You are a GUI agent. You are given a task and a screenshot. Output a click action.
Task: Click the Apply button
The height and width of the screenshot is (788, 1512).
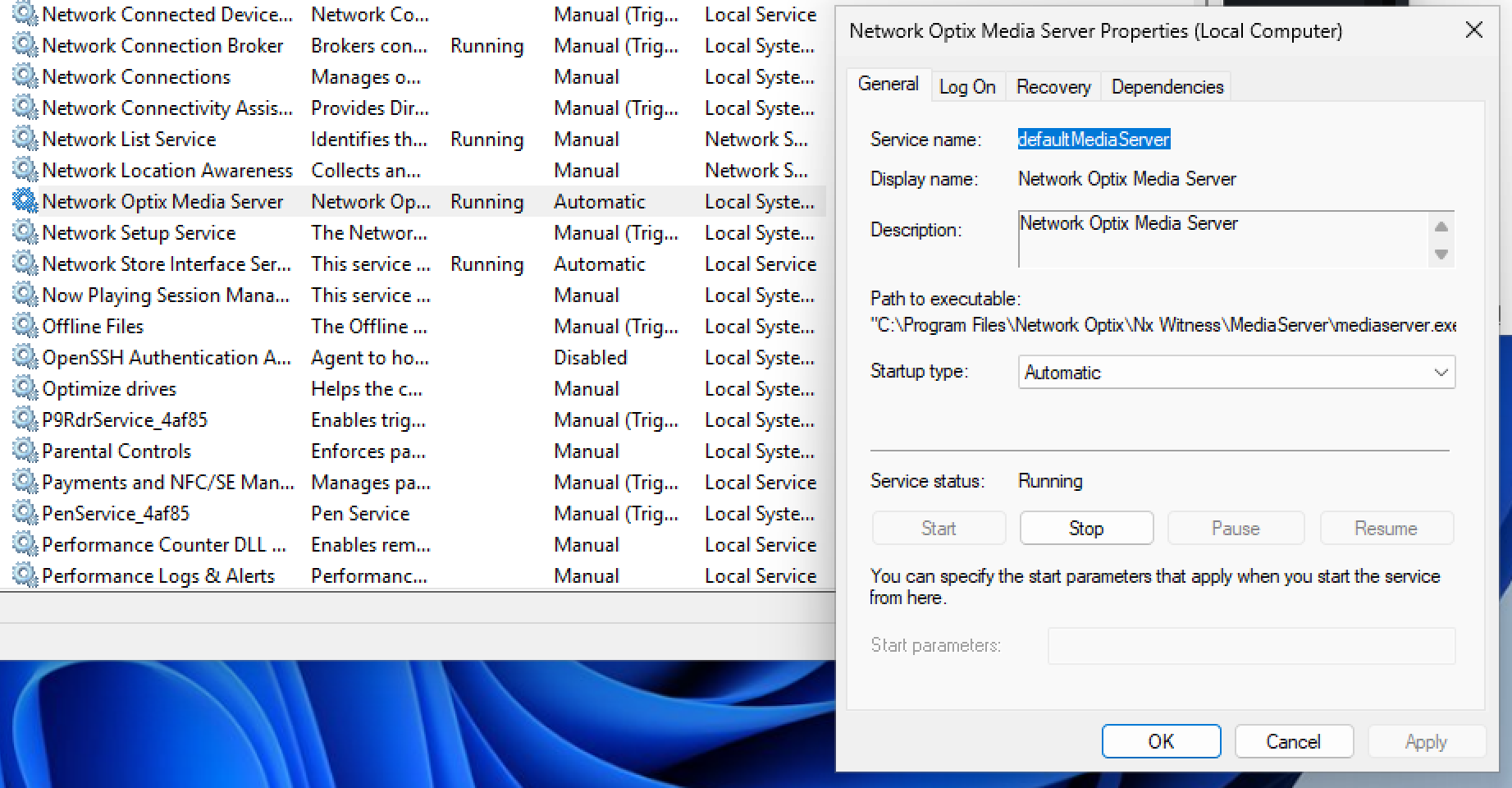pos(1426,741)
